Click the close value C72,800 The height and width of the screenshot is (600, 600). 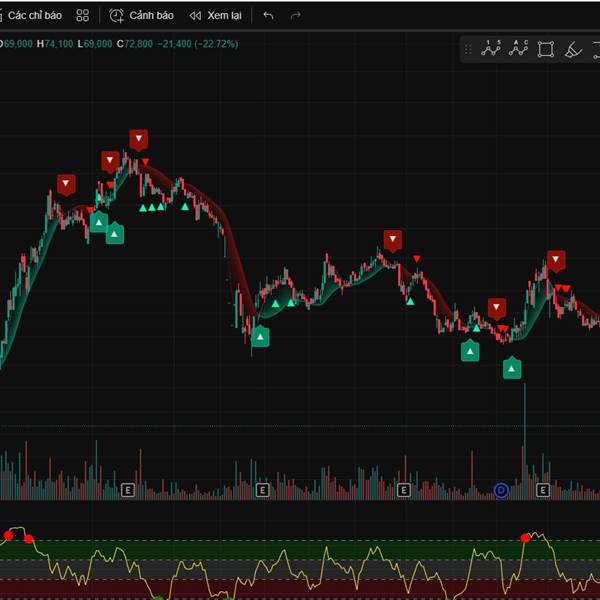pyautogui.click(x=135, y=44)
